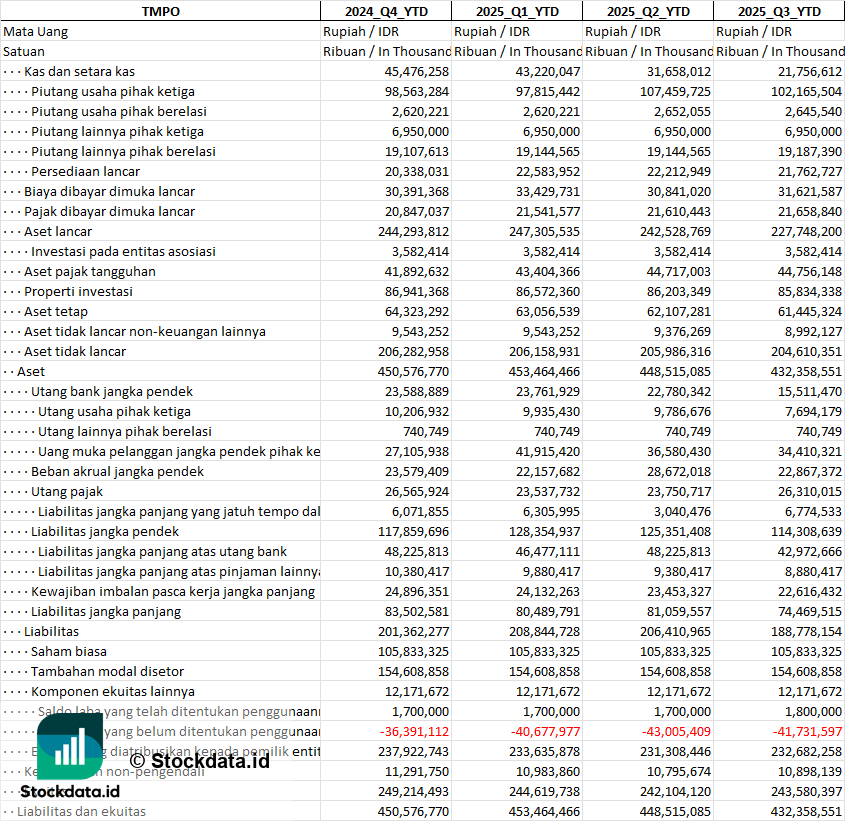This screenshot has height=821, width=845.
Task: Select the Saham biasa row label
Action: [x=68, y=651]
